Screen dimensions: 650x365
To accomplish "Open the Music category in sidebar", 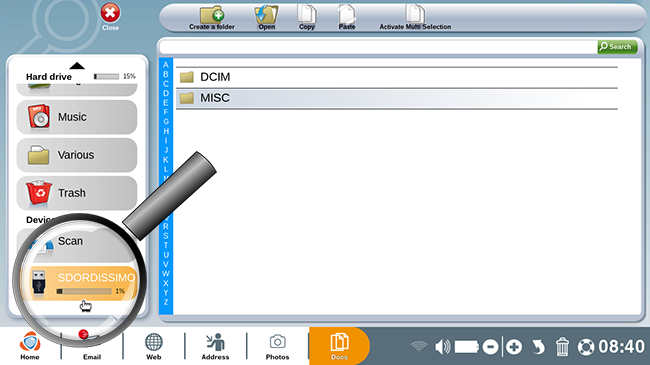I will pyautogui.click(x=77, y=117).
